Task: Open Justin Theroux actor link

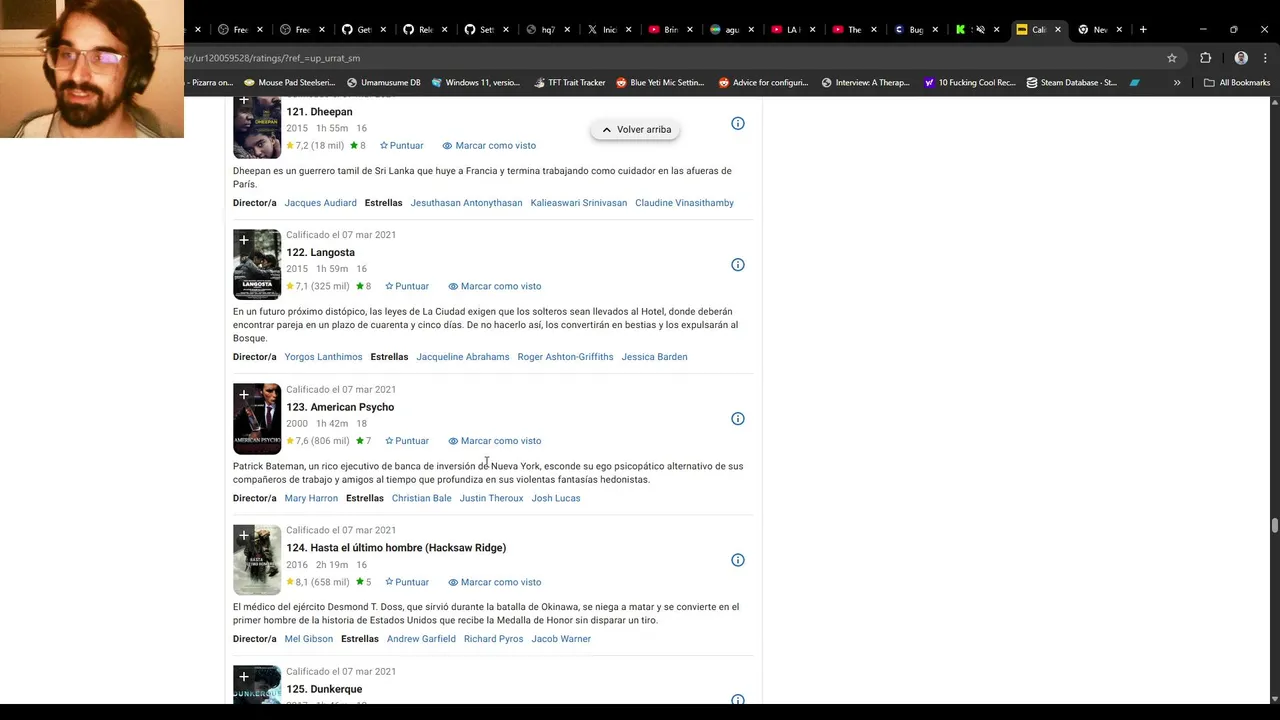Action: [x=491, y=498]
